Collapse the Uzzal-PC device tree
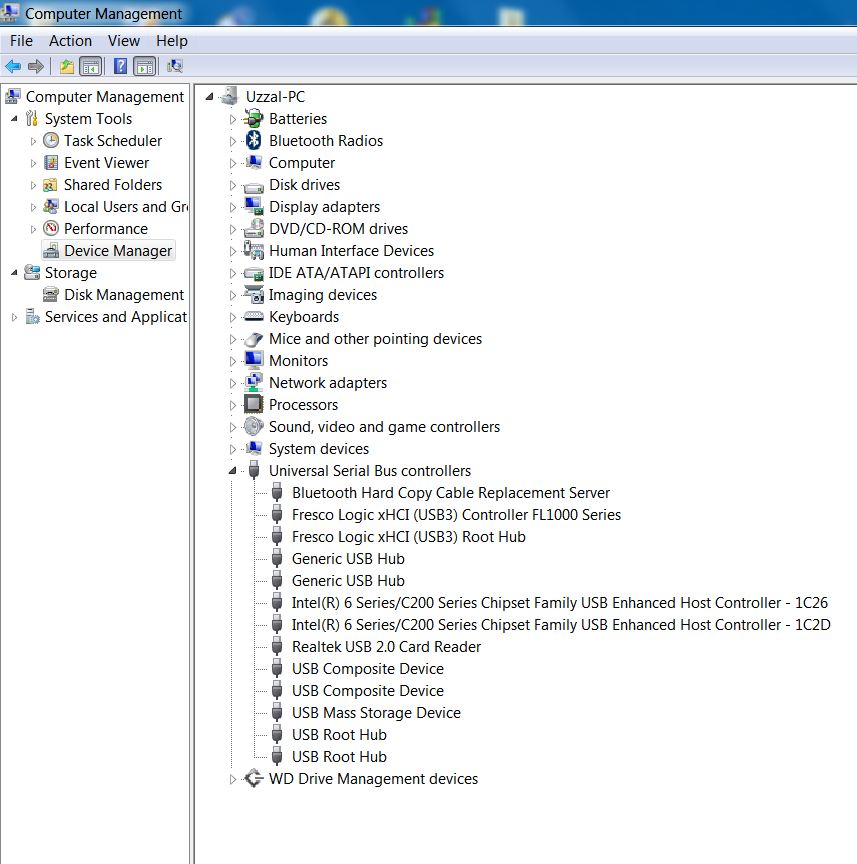The width and height of the screenshot is (857, 864). [209, 97]
